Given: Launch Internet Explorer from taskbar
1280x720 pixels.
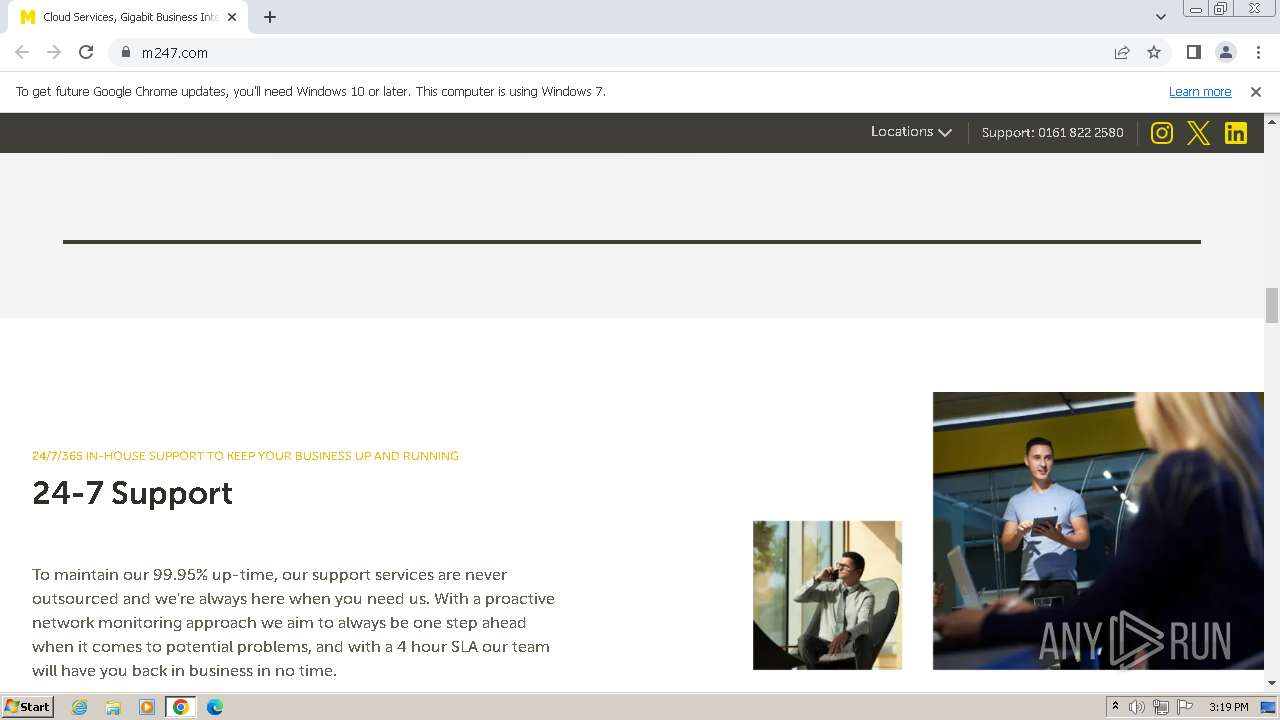Looking at the screenshot, I should click(79, 707).
